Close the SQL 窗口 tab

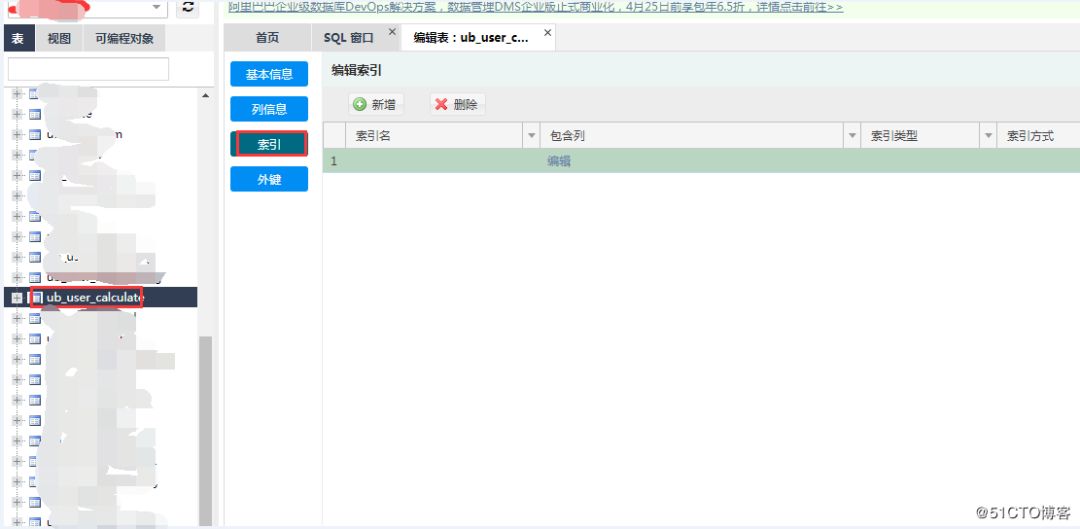pos(393,32)
